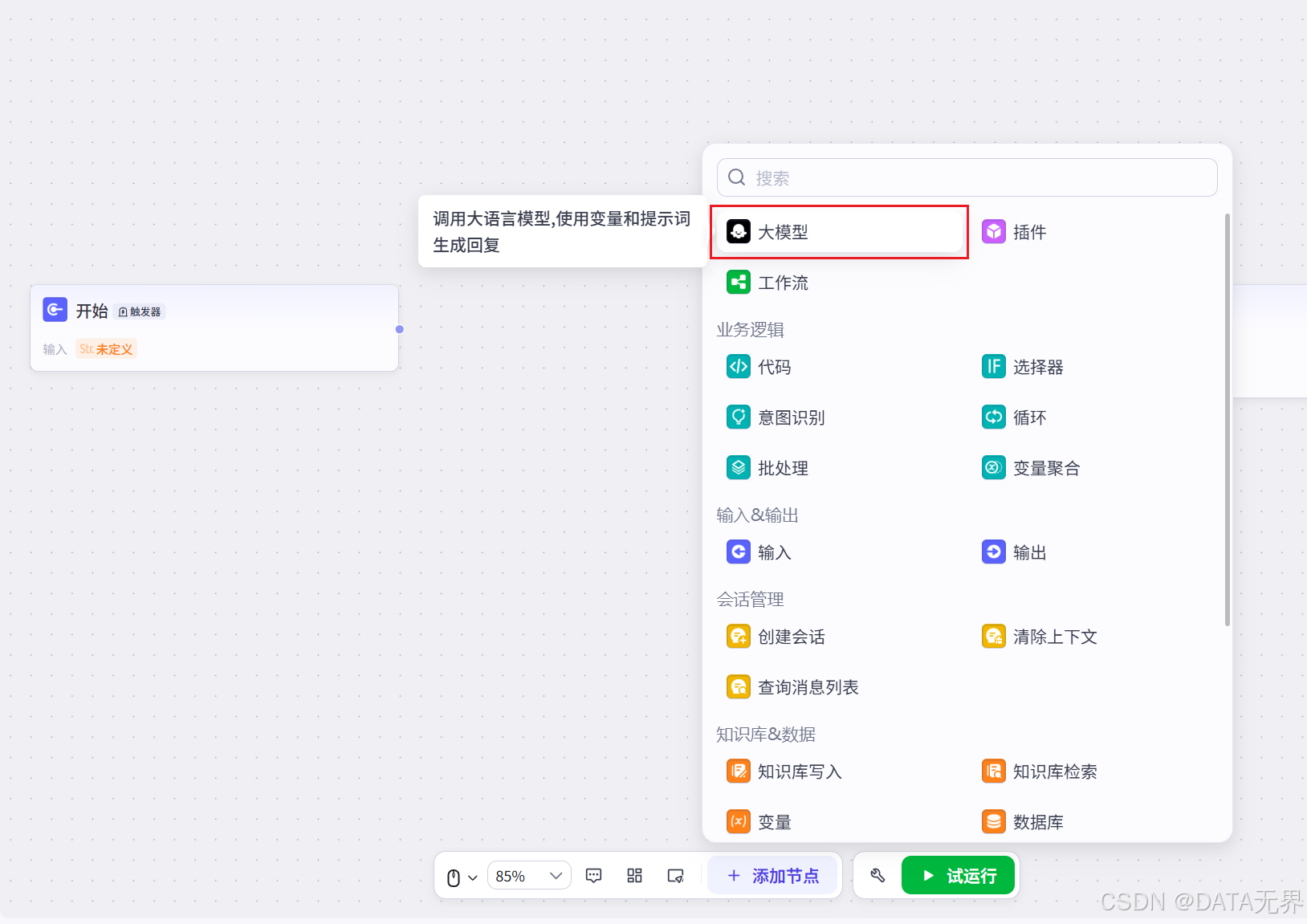Click the 循环 label text
Screen dimensions: 1307x924
1030,417
